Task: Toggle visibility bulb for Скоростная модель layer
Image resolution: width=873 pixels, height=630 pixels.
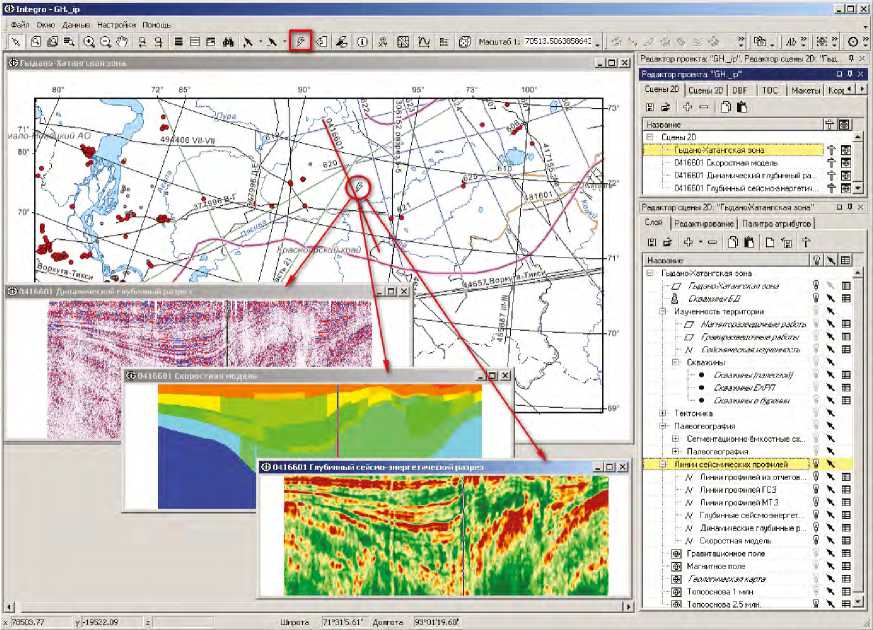Action: 817,538
